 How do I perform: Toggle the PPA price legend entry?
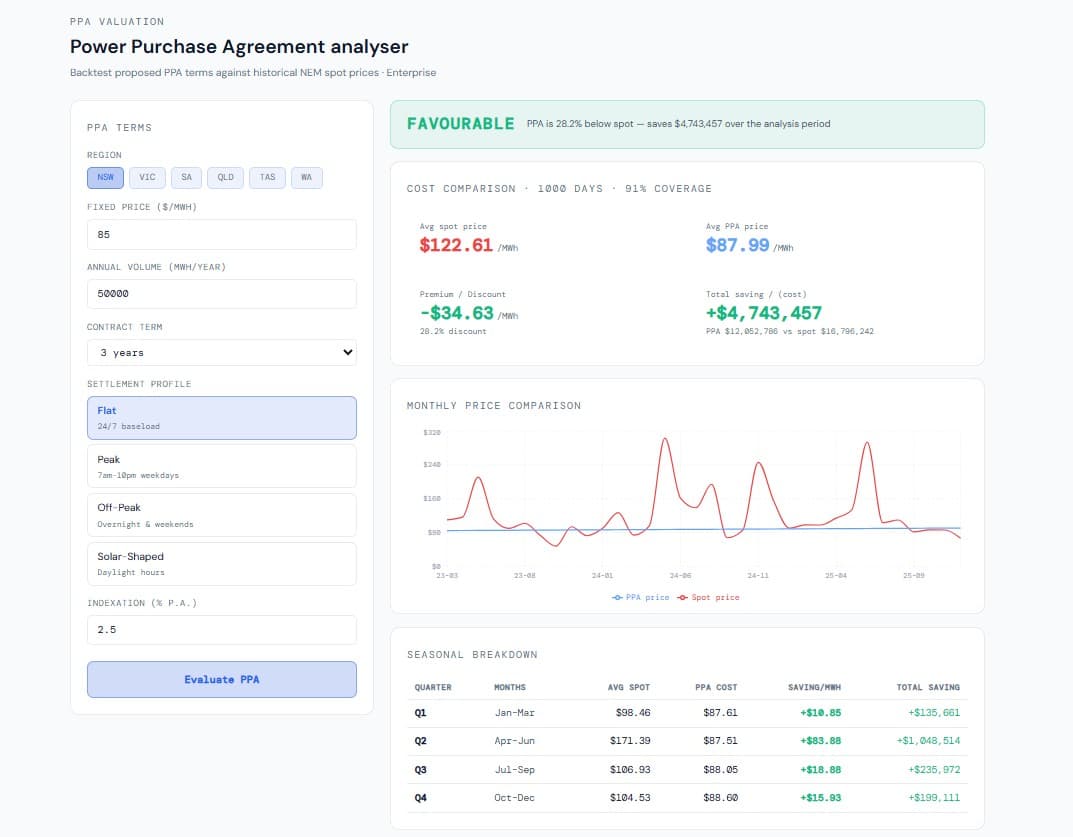coord(640,598)
